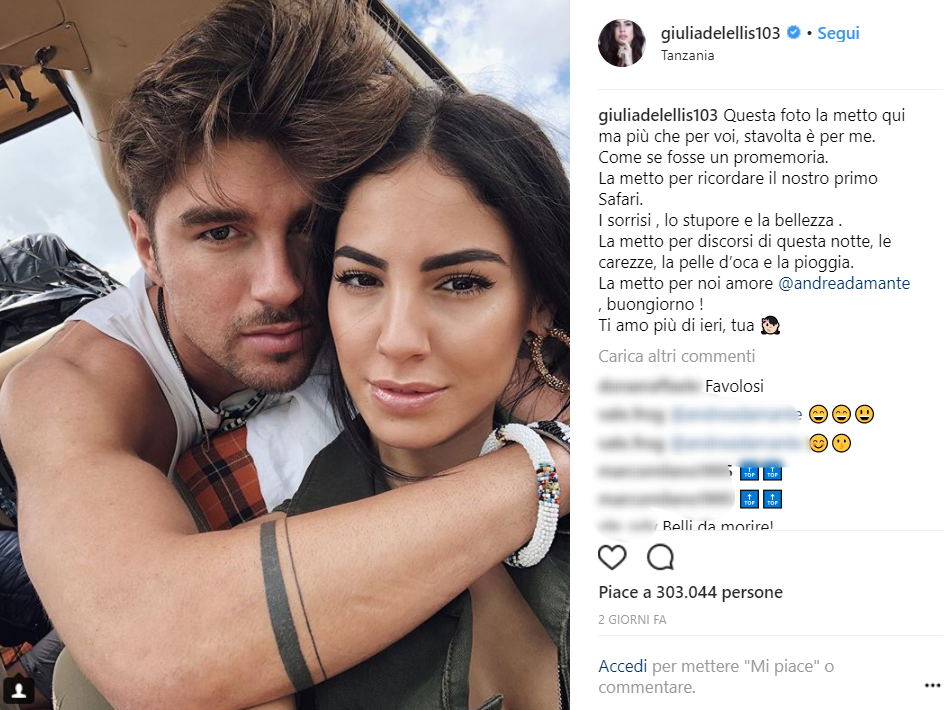The image size is (947, 710).
Task: Click the blue verified badge icon
Action: [794, 32]
